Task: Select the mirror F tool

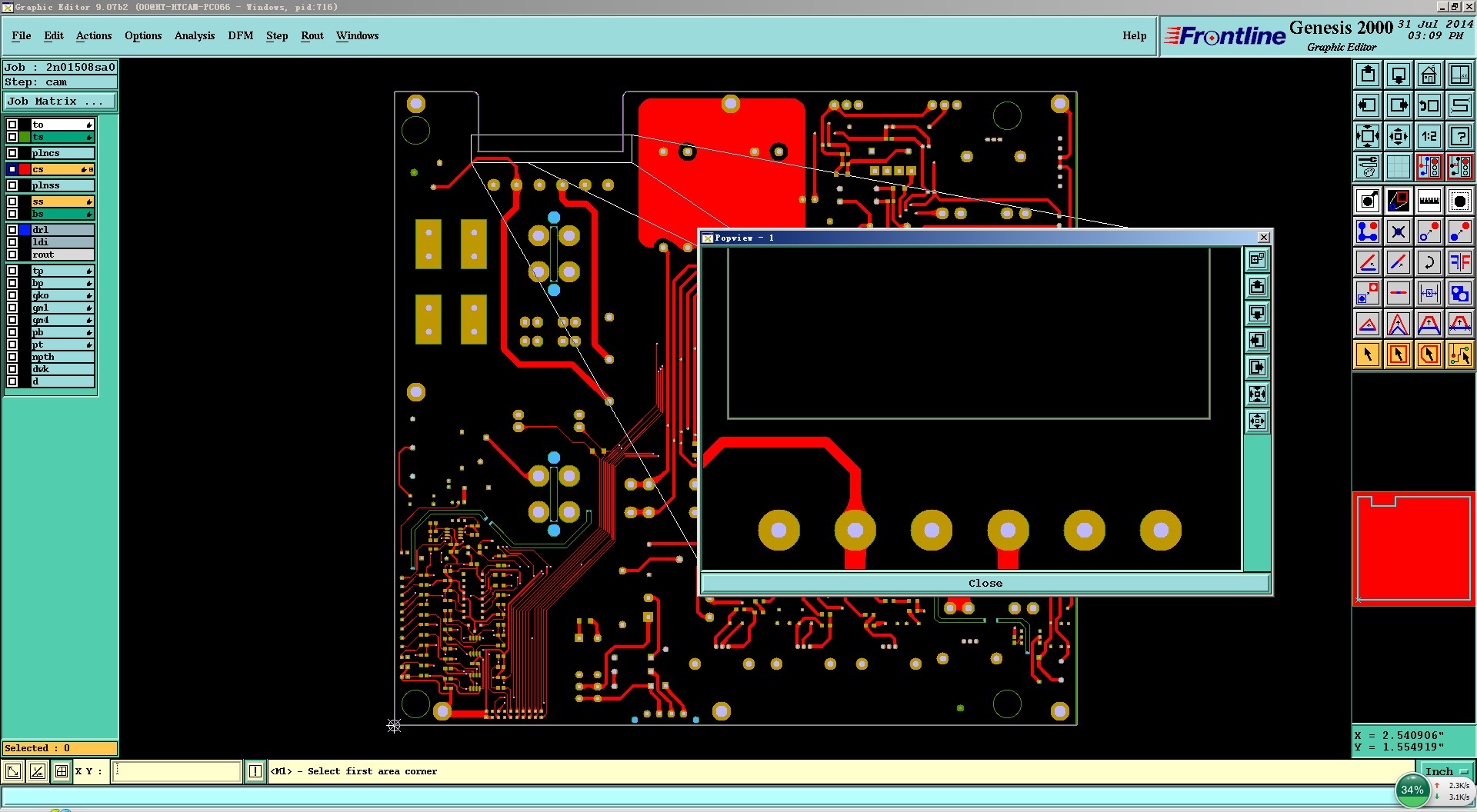Action: (x=1460, y=262)
